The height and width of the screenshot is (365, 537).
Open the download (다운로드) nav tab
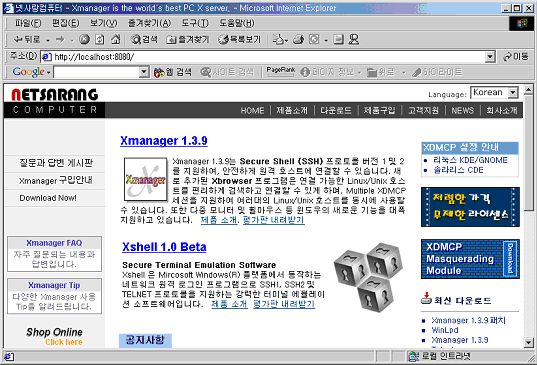(x=336, y=111)
